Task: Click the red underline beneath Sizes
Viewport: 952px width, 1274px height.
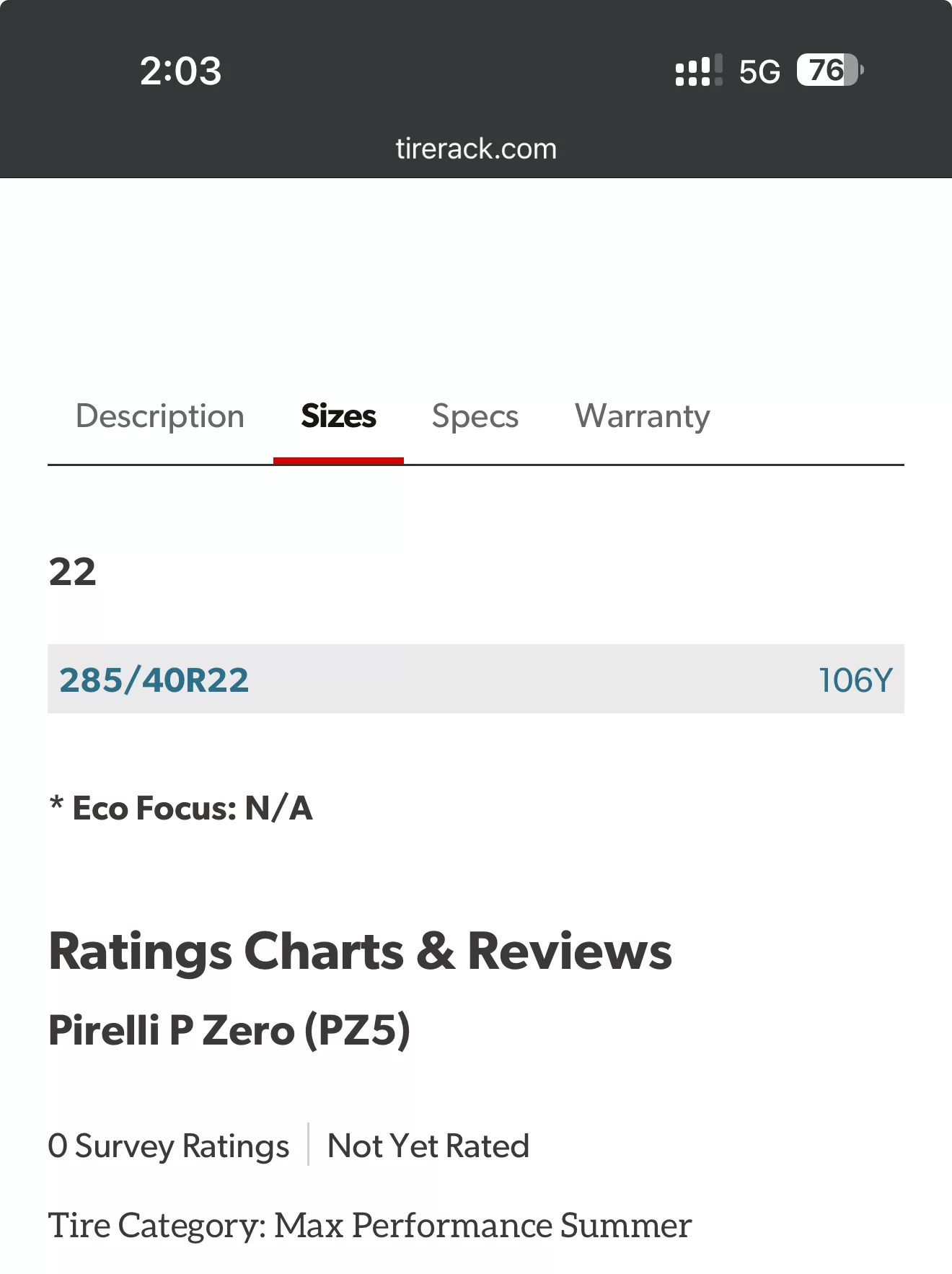Action: pyautogui.click(x=338, y=460)
